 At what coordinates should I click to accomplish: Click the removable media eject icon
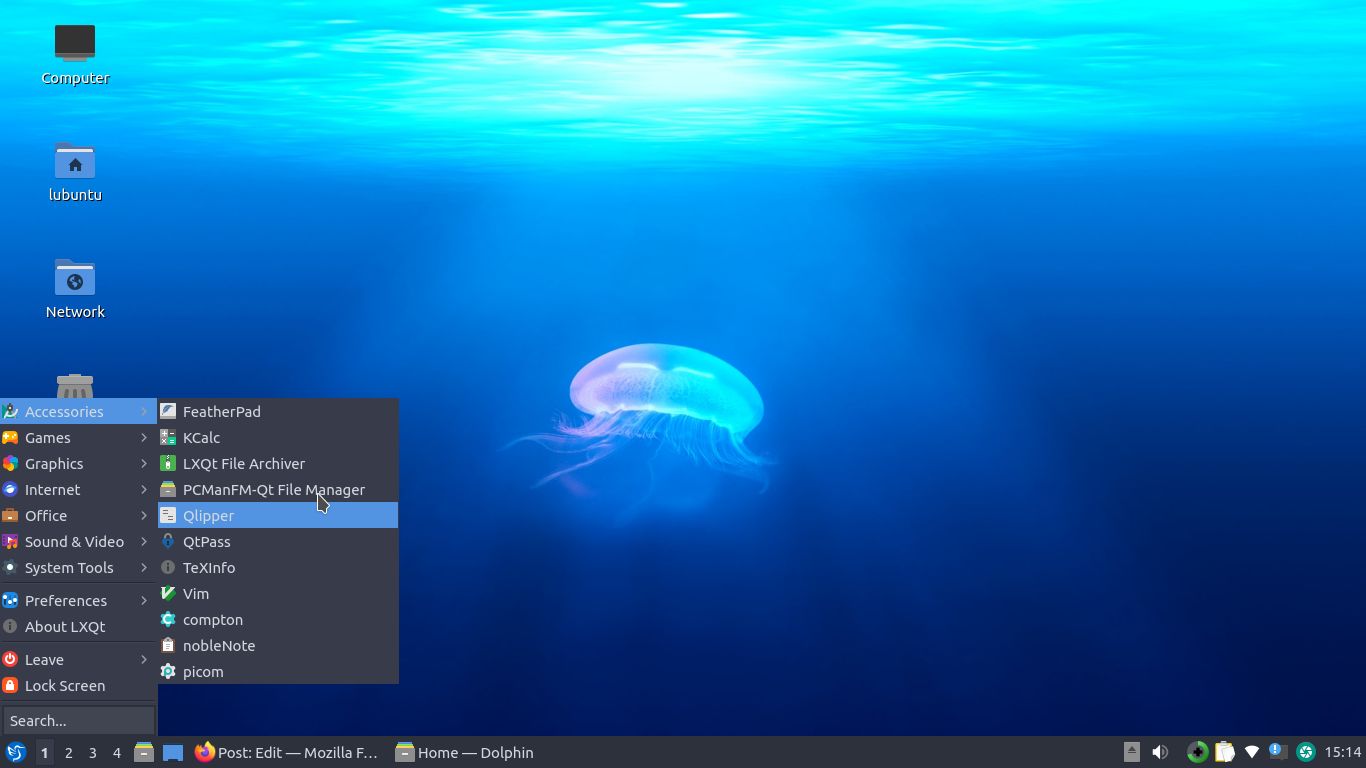click(1132, 752)
